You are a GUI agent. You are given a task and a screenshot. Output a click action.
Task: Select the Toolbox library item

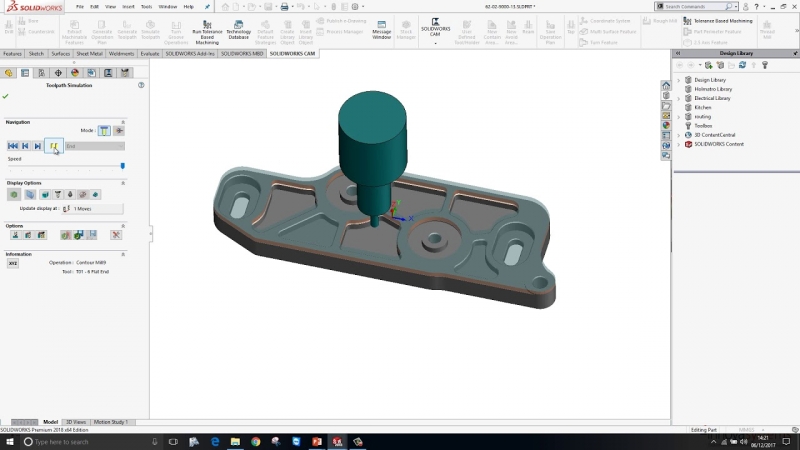click(703, 125)
